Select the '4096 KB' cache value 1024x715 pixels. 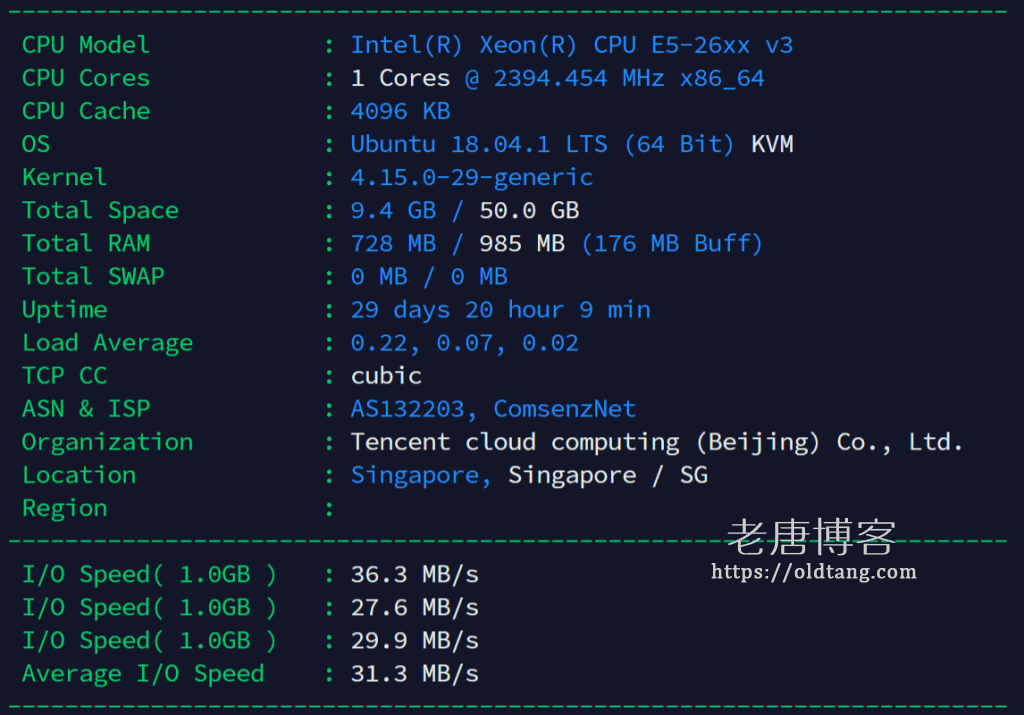coord(400,111)
